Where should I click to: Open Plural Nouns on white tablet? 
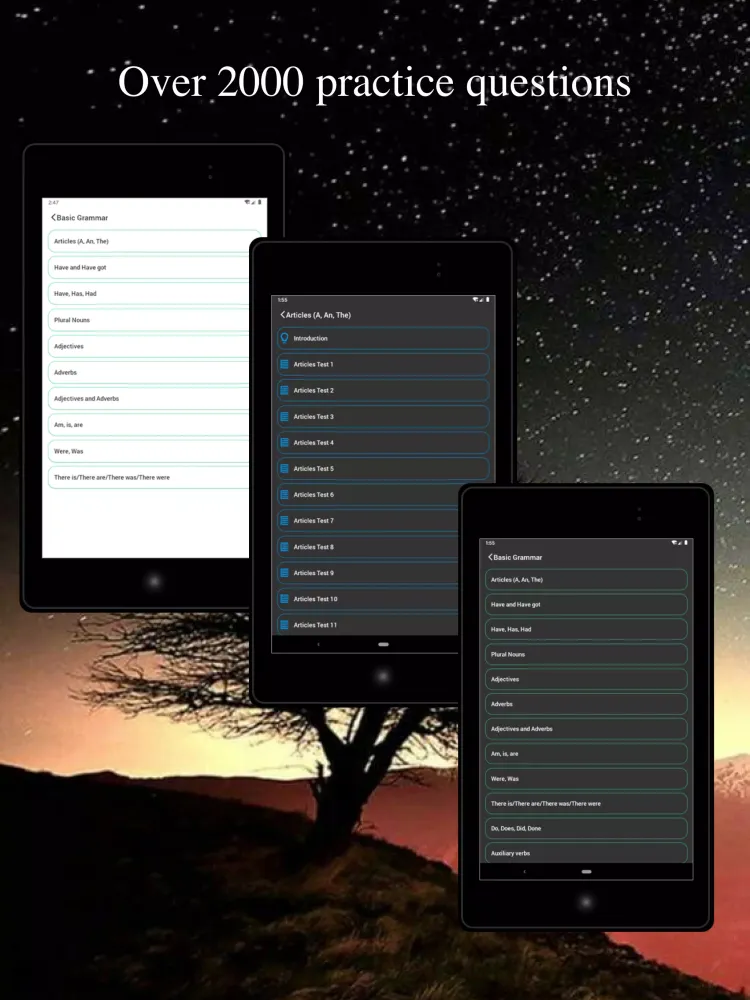149,320
